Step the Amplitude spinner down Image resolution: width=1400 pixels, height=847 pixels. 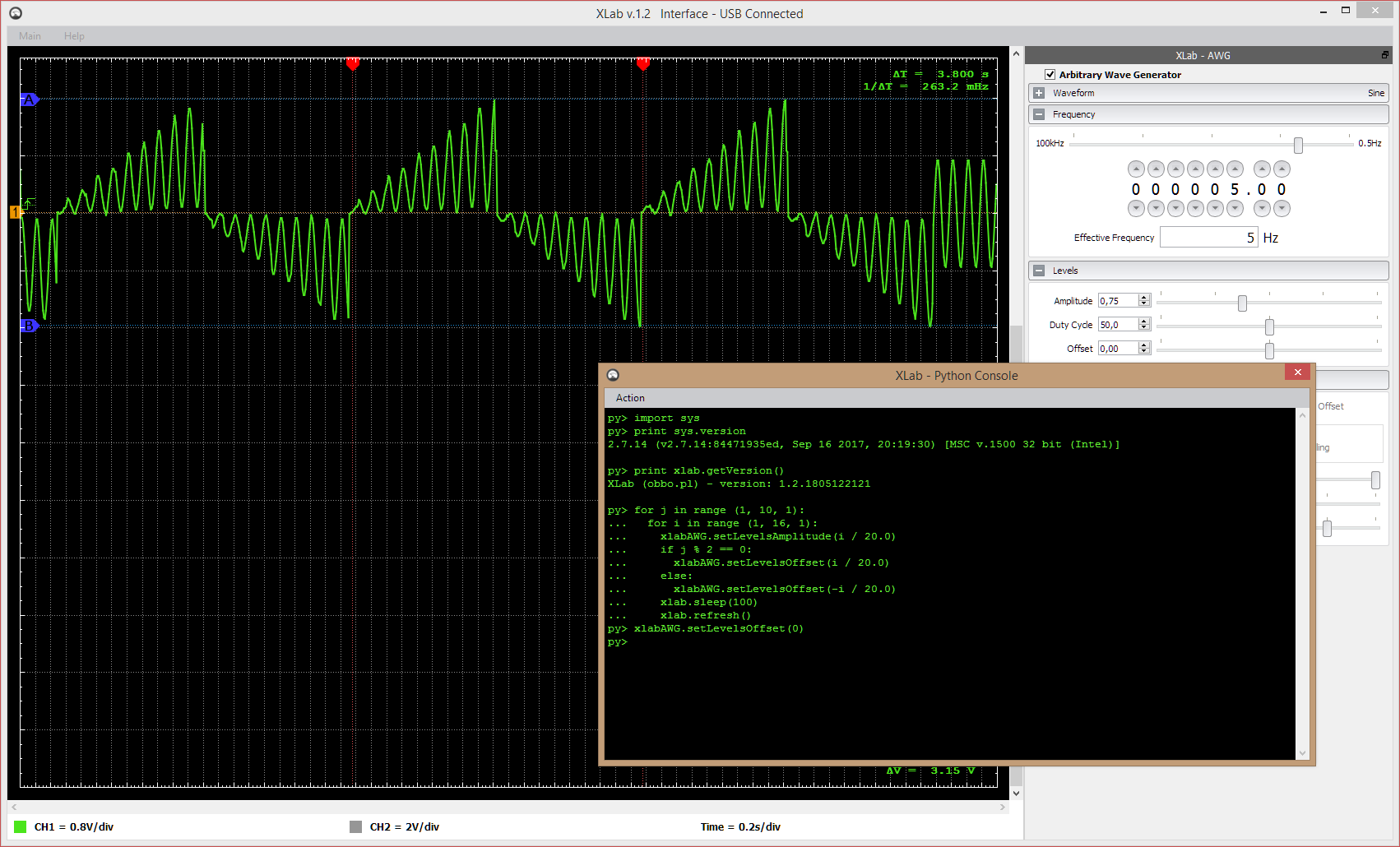point(1143,304)
